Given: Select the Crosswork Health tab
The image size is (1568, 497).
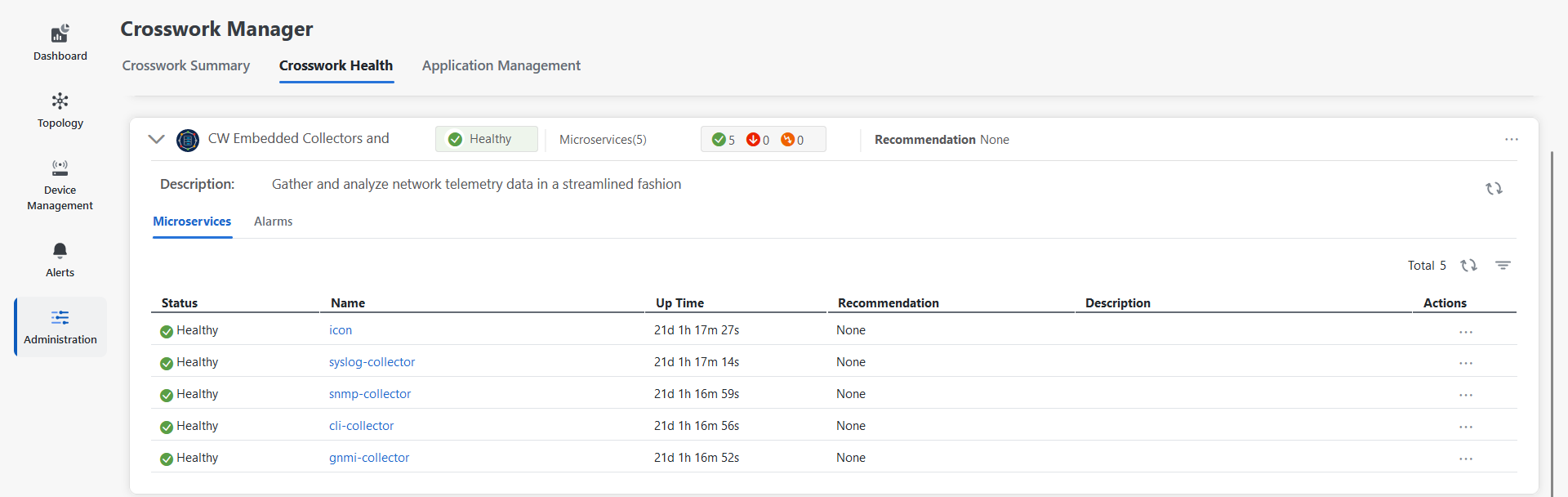Looking at the screenshot, I should 336,65.
